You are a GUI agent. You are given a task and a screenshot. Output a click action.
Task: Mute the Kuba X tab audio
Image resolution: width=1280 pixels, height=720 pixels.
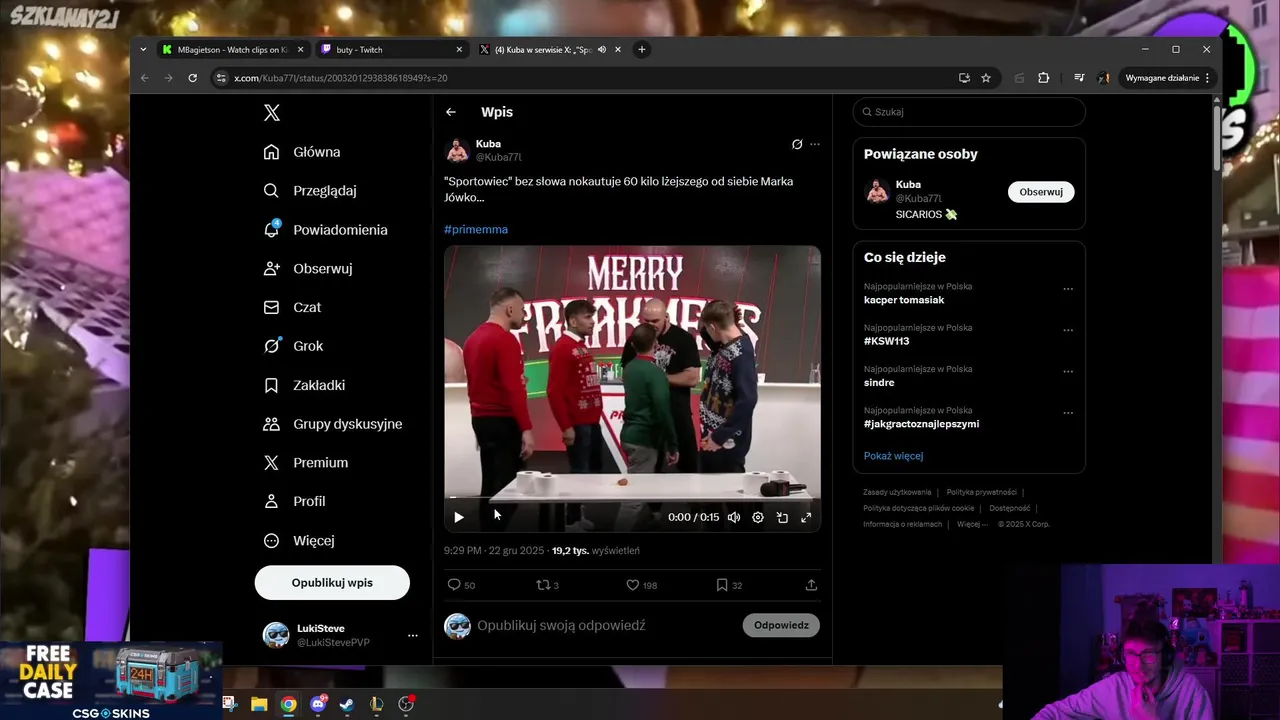(602, 50)
